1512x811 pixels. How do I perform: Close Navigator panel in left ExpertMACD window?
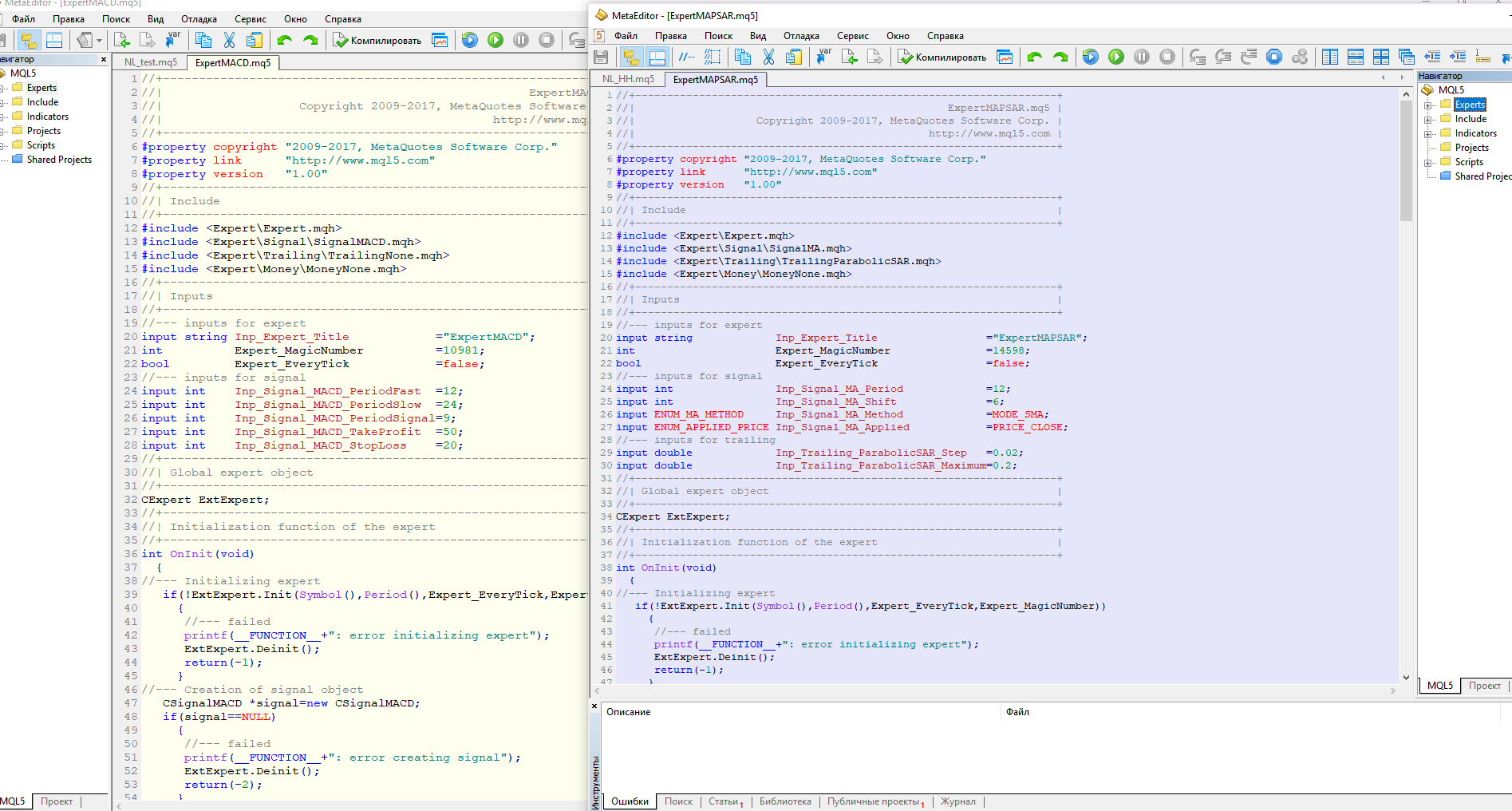104,59
